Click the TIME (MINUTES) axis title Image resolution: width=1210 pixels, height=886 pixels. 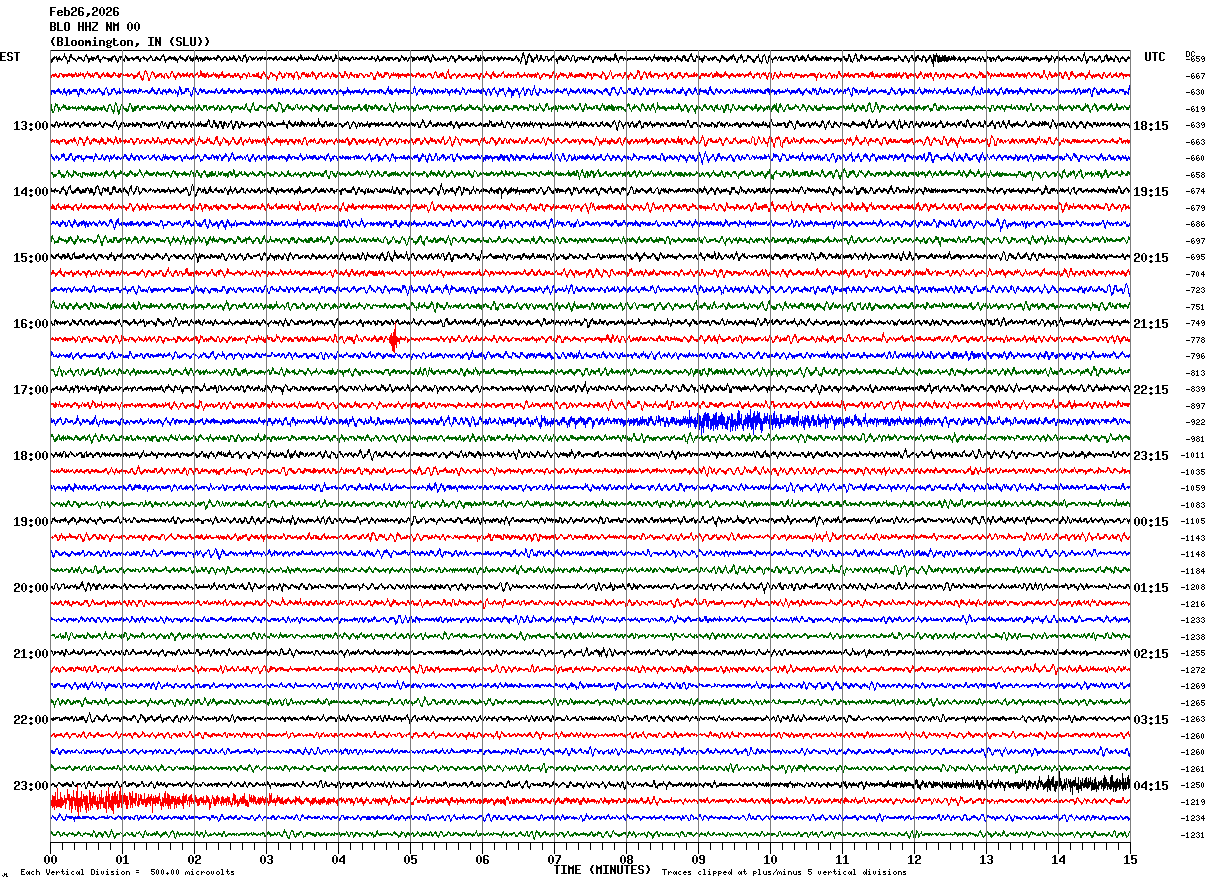[x=602, y=870]
